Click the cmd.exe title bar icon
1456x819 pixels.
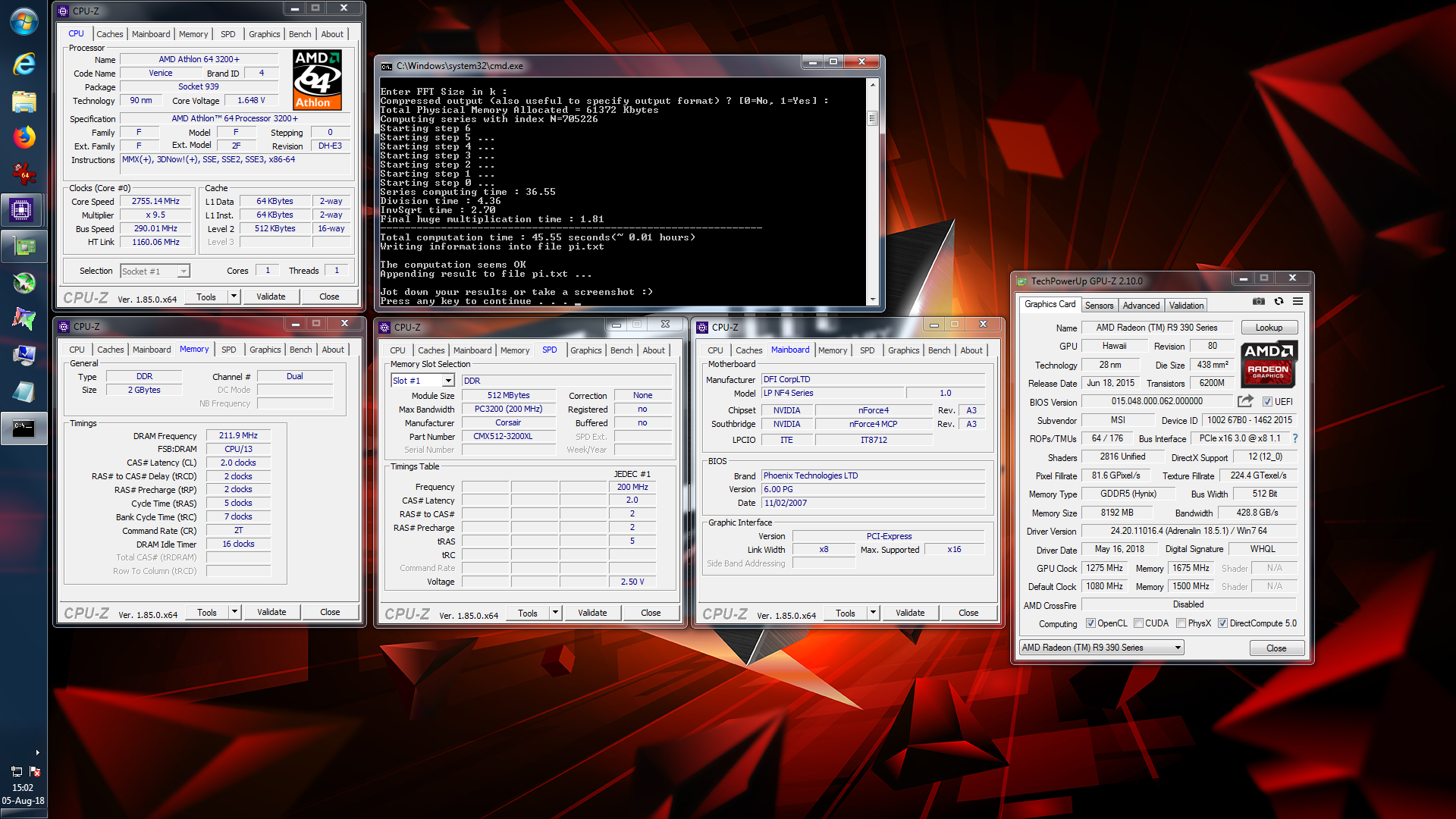(x=387, y=66)
